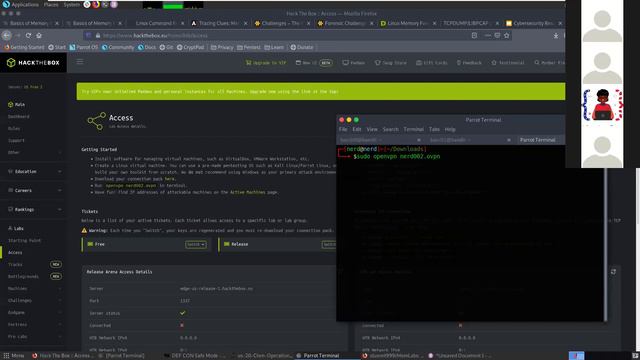The height and width of the screenshot is (360, 640).
Task: Open the Feedback header link
Action: tap(469, 63)
